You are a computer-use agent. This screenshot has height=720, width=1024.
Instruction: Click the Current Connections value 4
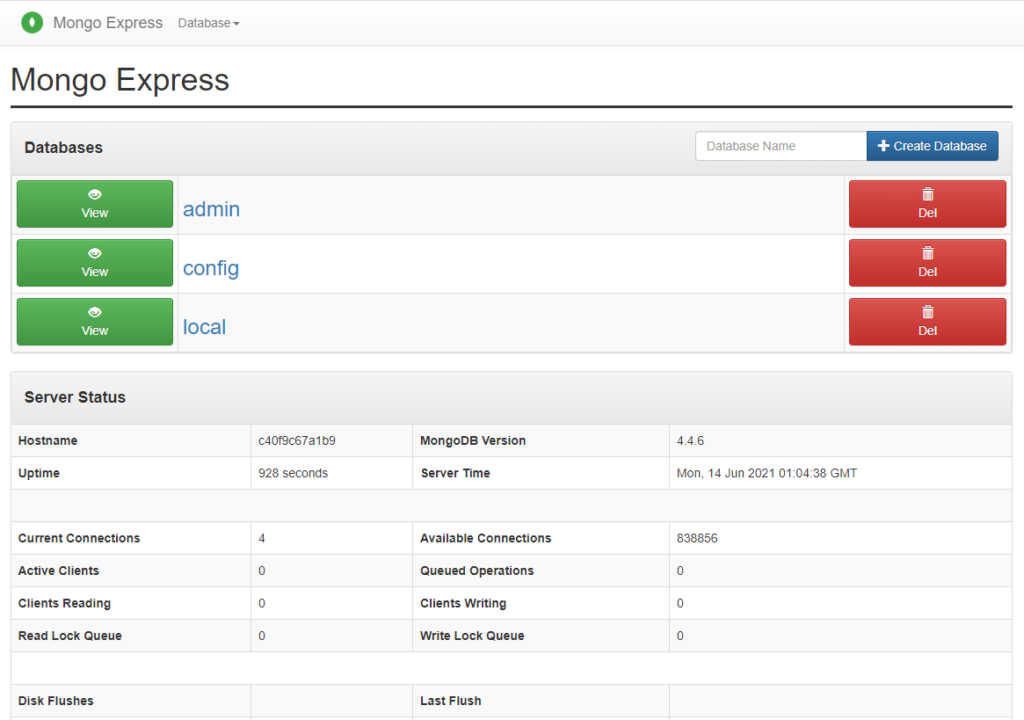tap(262, 538)
